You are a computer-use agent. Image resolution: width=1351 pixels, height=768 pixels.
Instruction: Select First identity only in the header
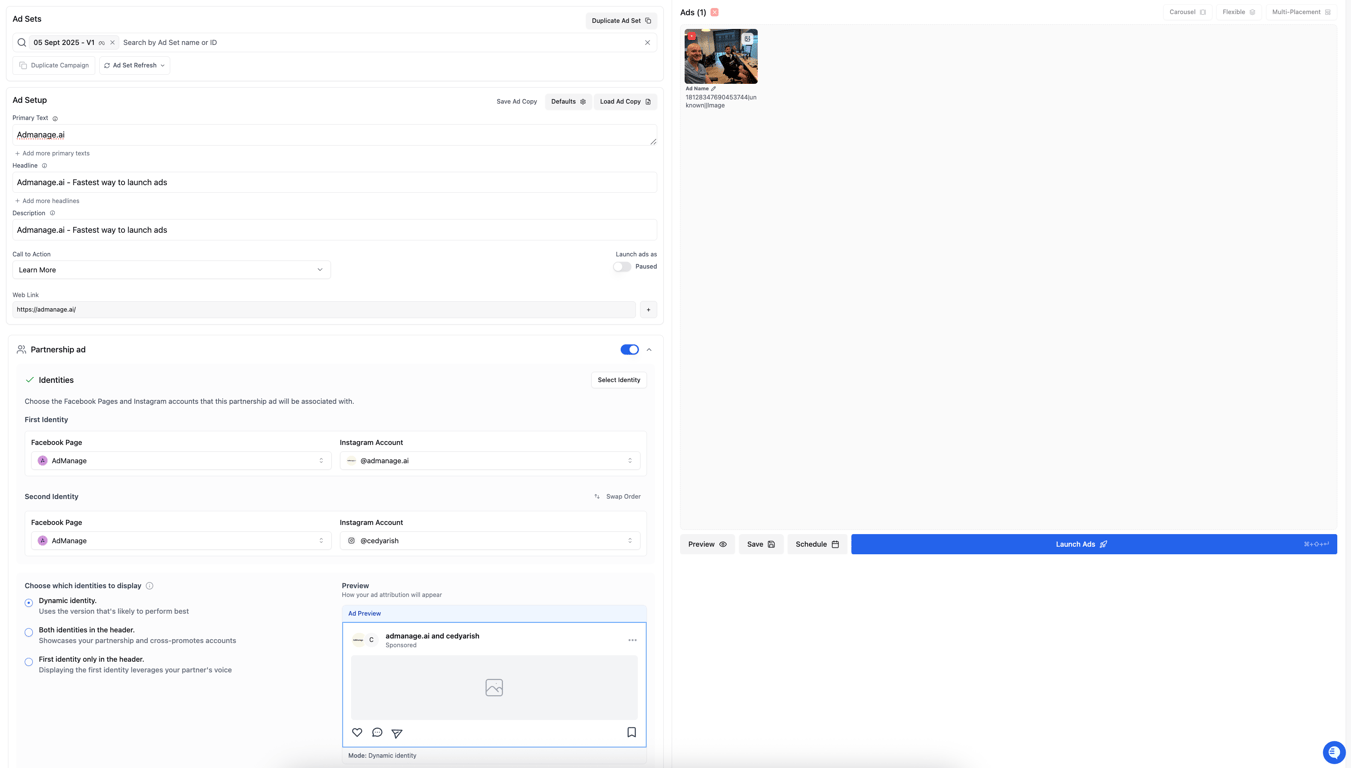(29, 662)
